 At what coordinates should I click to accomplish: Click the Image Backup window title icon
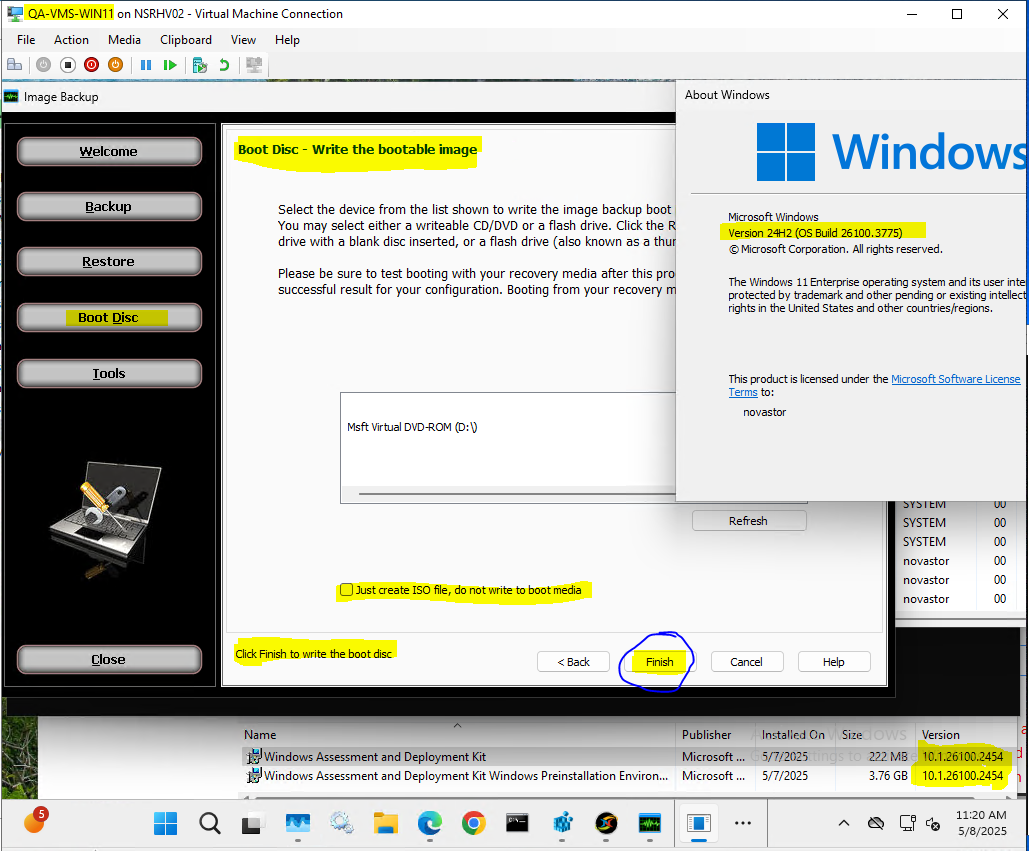[11, 97]
